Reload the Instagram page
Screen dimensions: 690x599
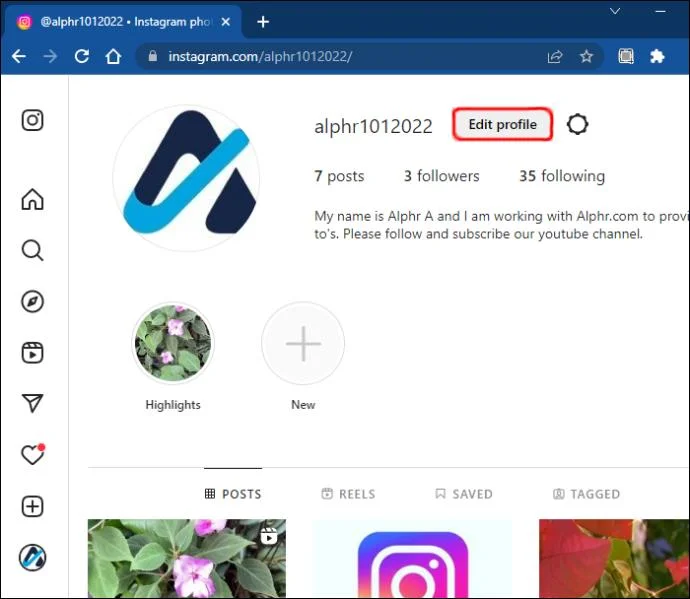point(82,56)
